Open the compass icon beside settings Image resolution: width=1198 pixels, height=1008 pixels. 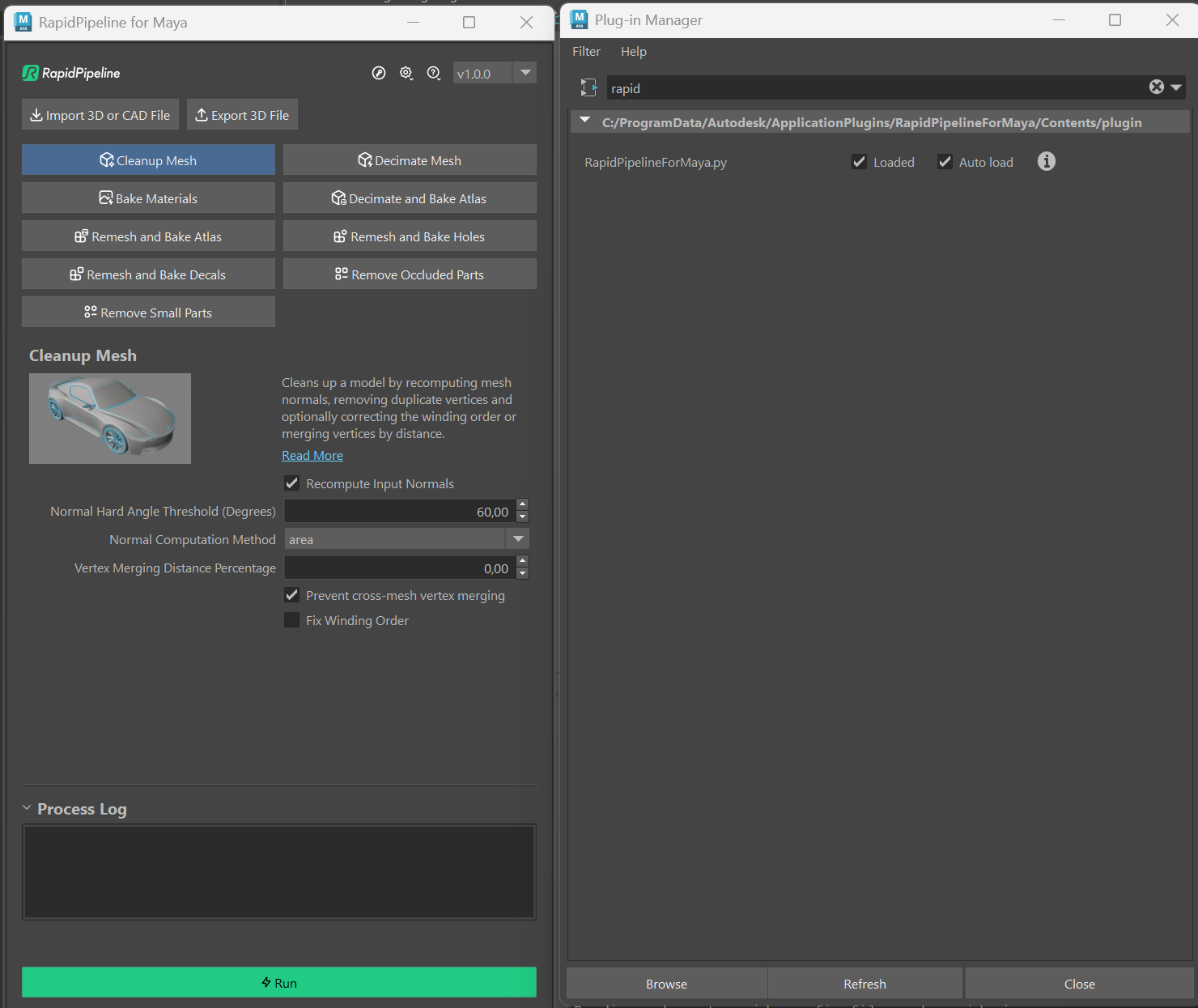click(x=379, y=73)
